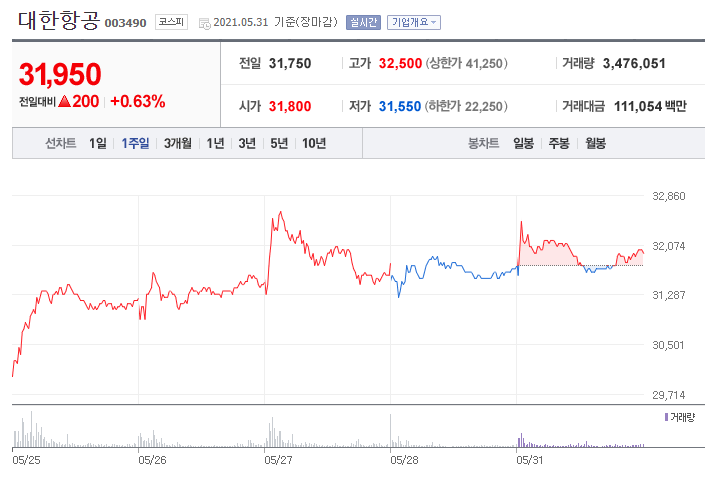The width and height of the screenshot is (705, 477).
Task: Click the calendar icon beside 2021.05.31
Action: 205,23
